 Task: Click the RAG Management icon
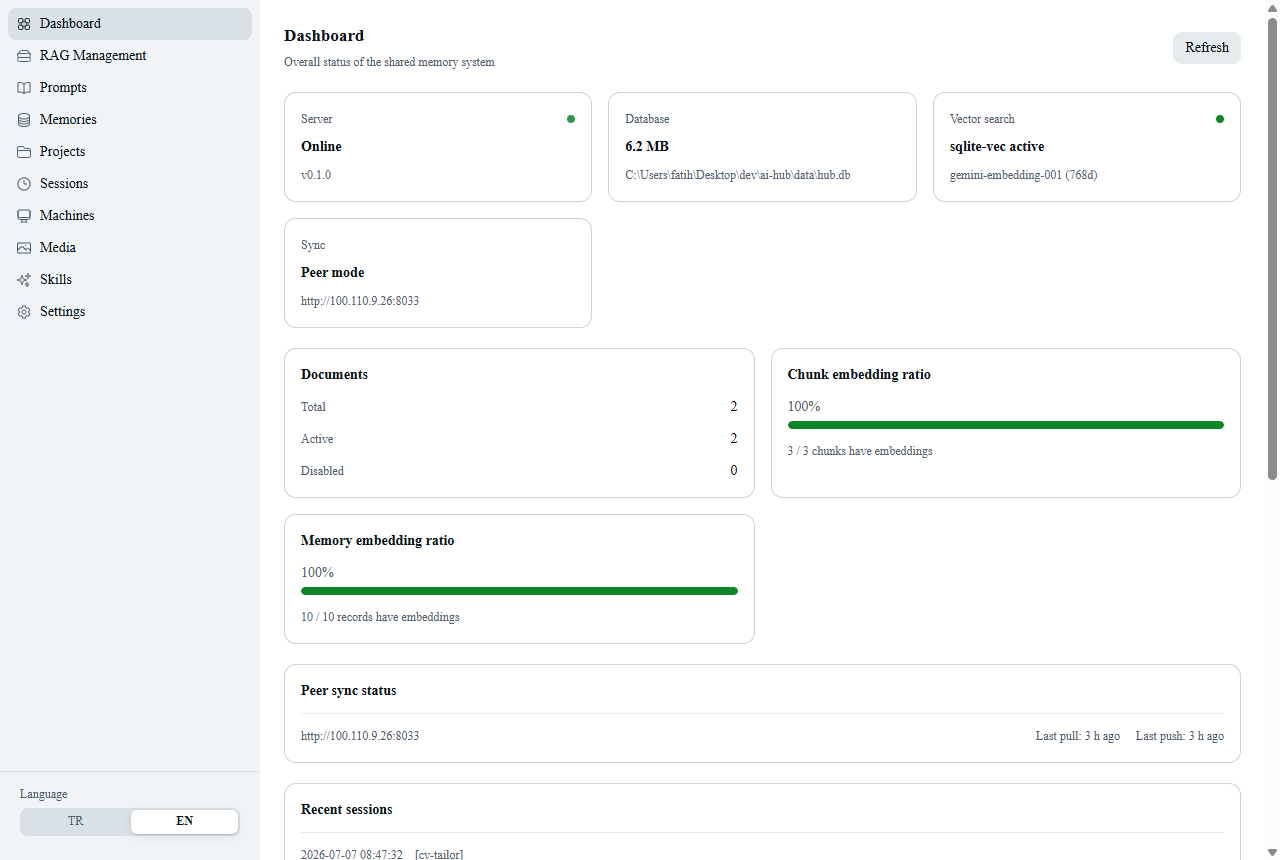[x=24, y=56]
